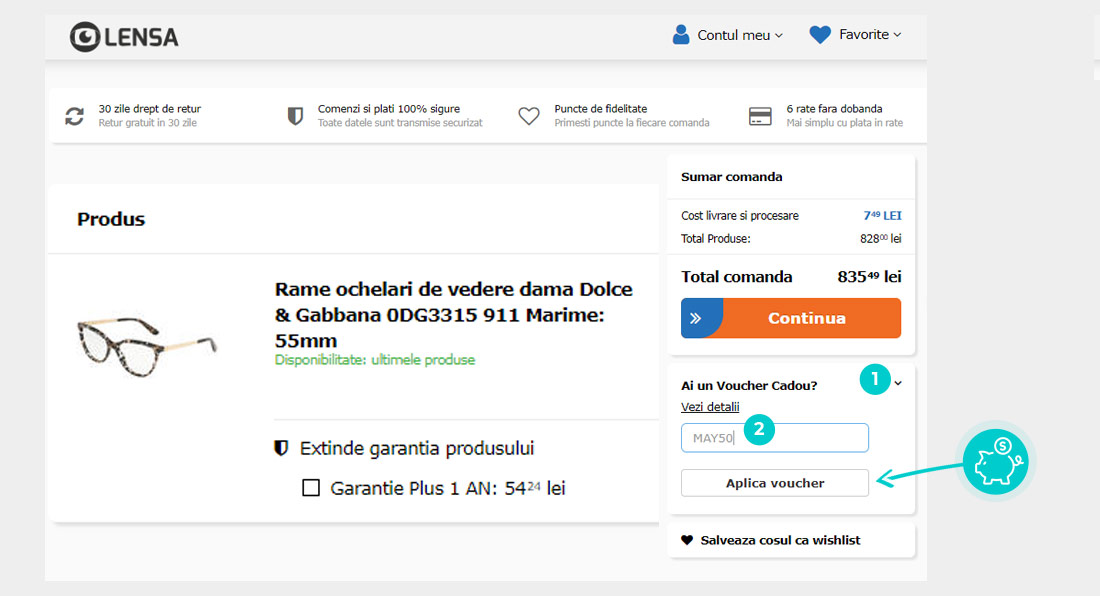Click the voucher code input field
The width and height of the screenshot is (1100, 596).
tap(774, 438)
